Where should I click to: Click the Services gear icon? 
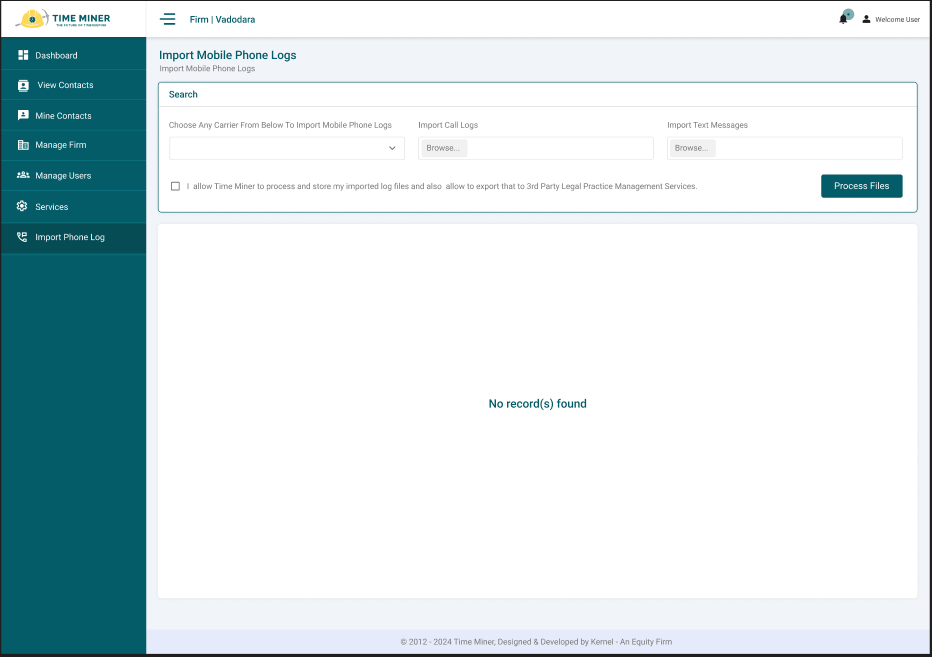click(23, 206)
